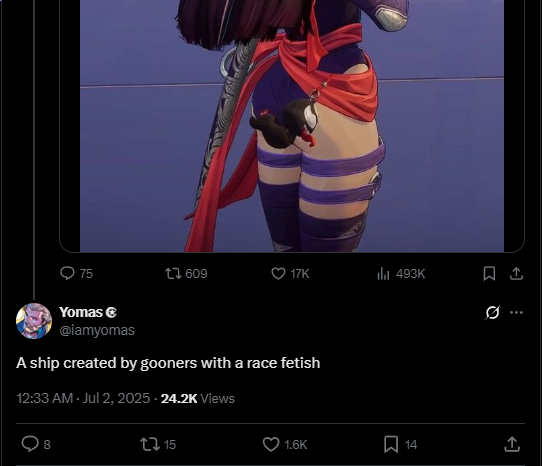Reply to Yomas post with 8 comments

(x=36, y=444)
